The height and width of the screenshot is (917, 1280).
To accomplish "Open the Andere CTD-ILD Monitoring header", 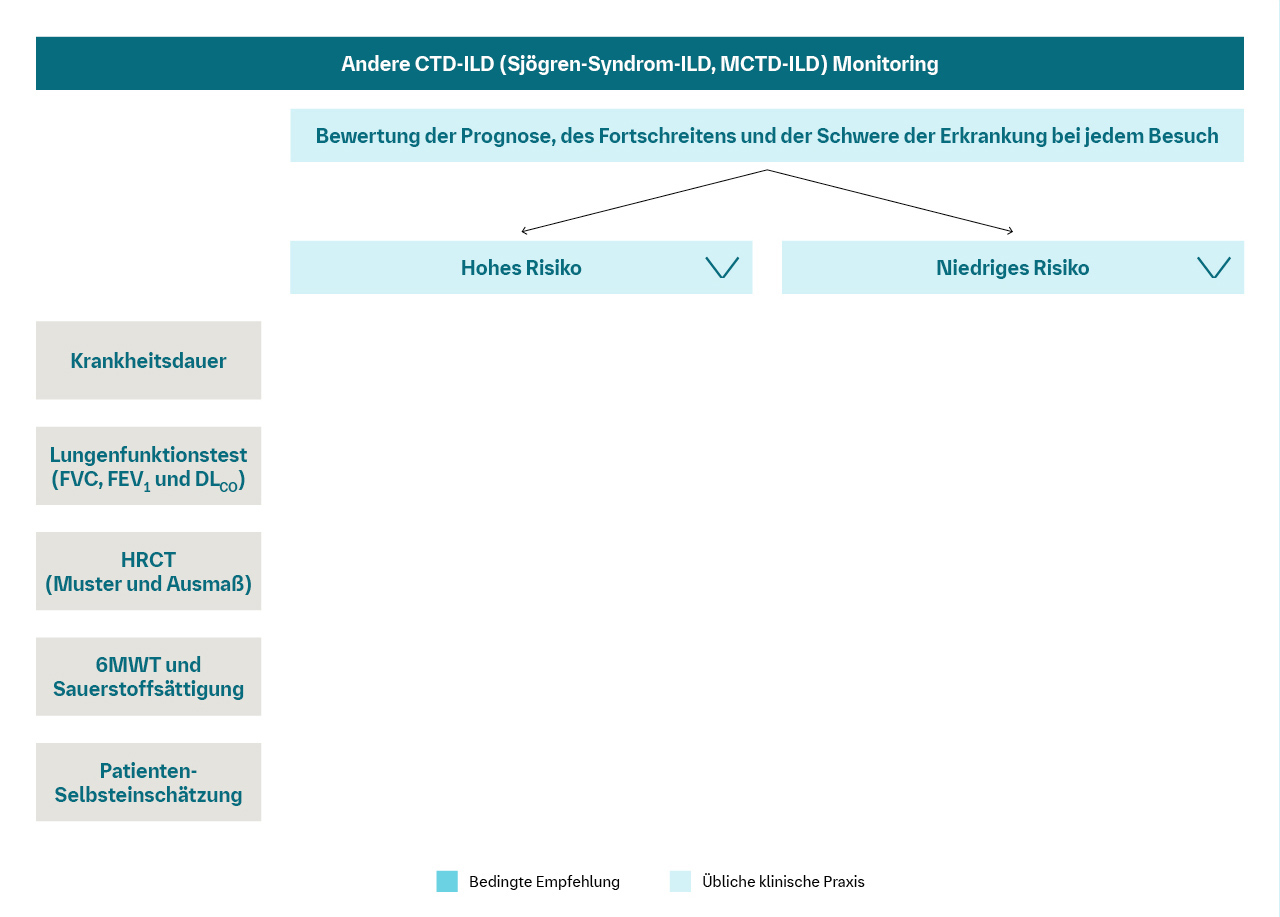I will pos(639,63).
